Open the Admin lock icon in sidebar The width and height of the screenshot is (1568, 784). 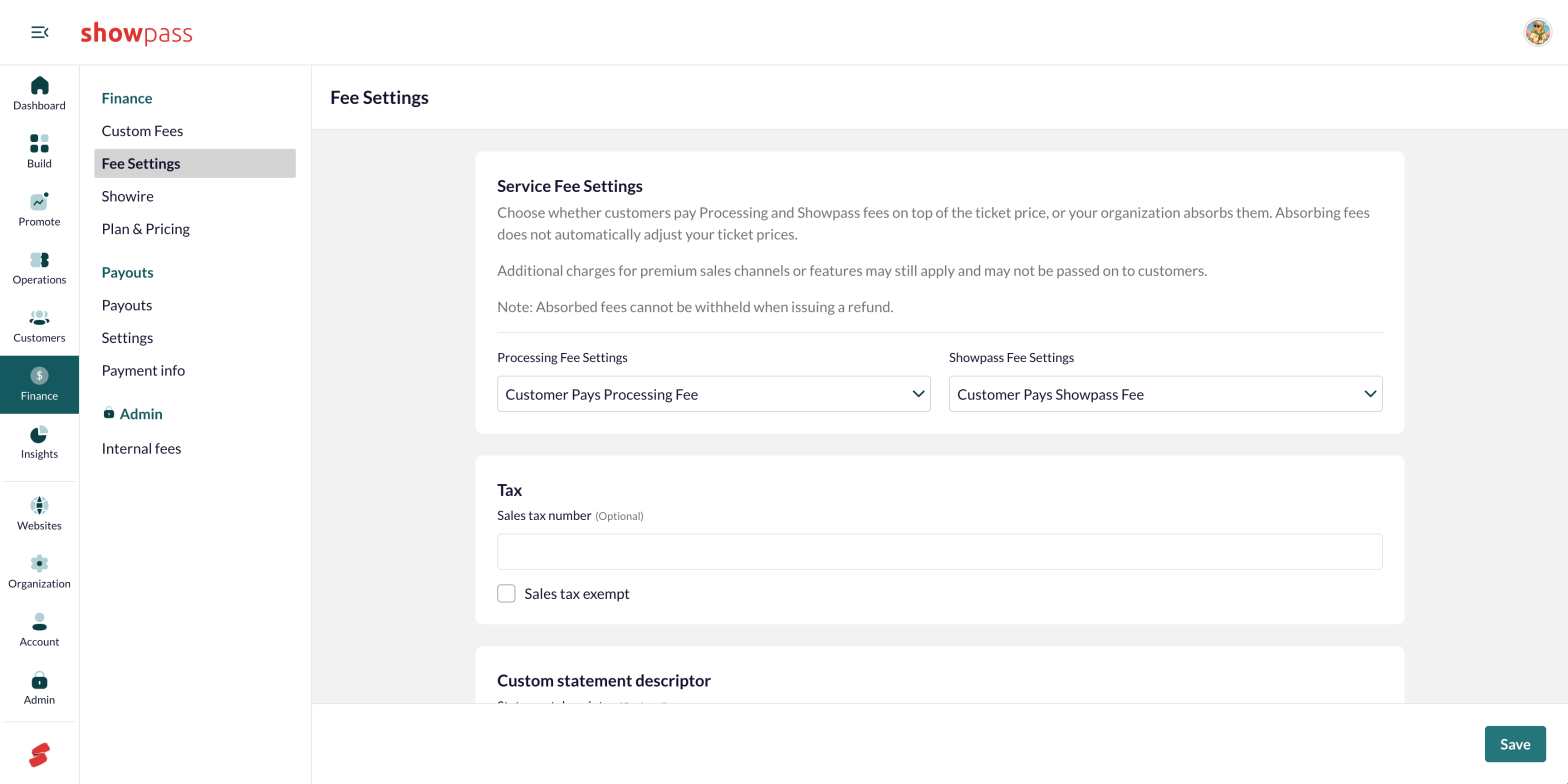(x=39, y=680)
